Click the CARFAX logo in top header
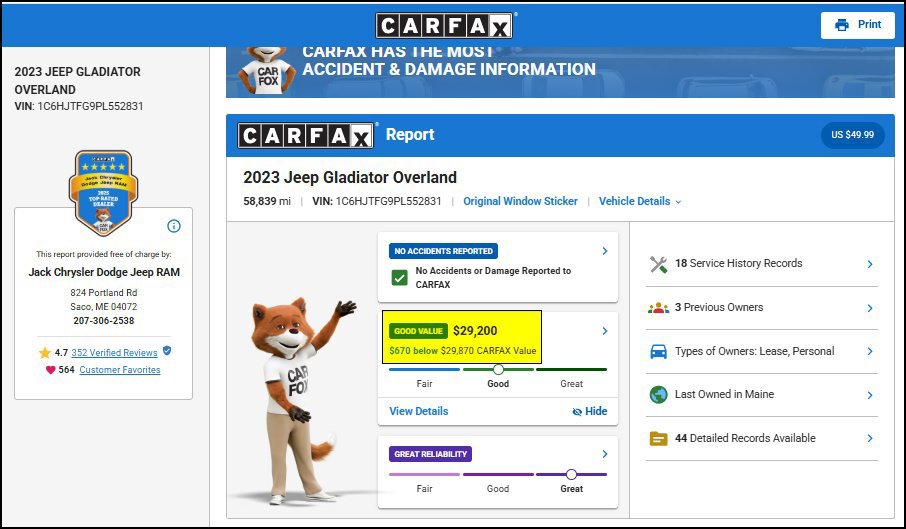Image resolution: width=906 pixels, height=529 pixels. [x=444, y=25]
